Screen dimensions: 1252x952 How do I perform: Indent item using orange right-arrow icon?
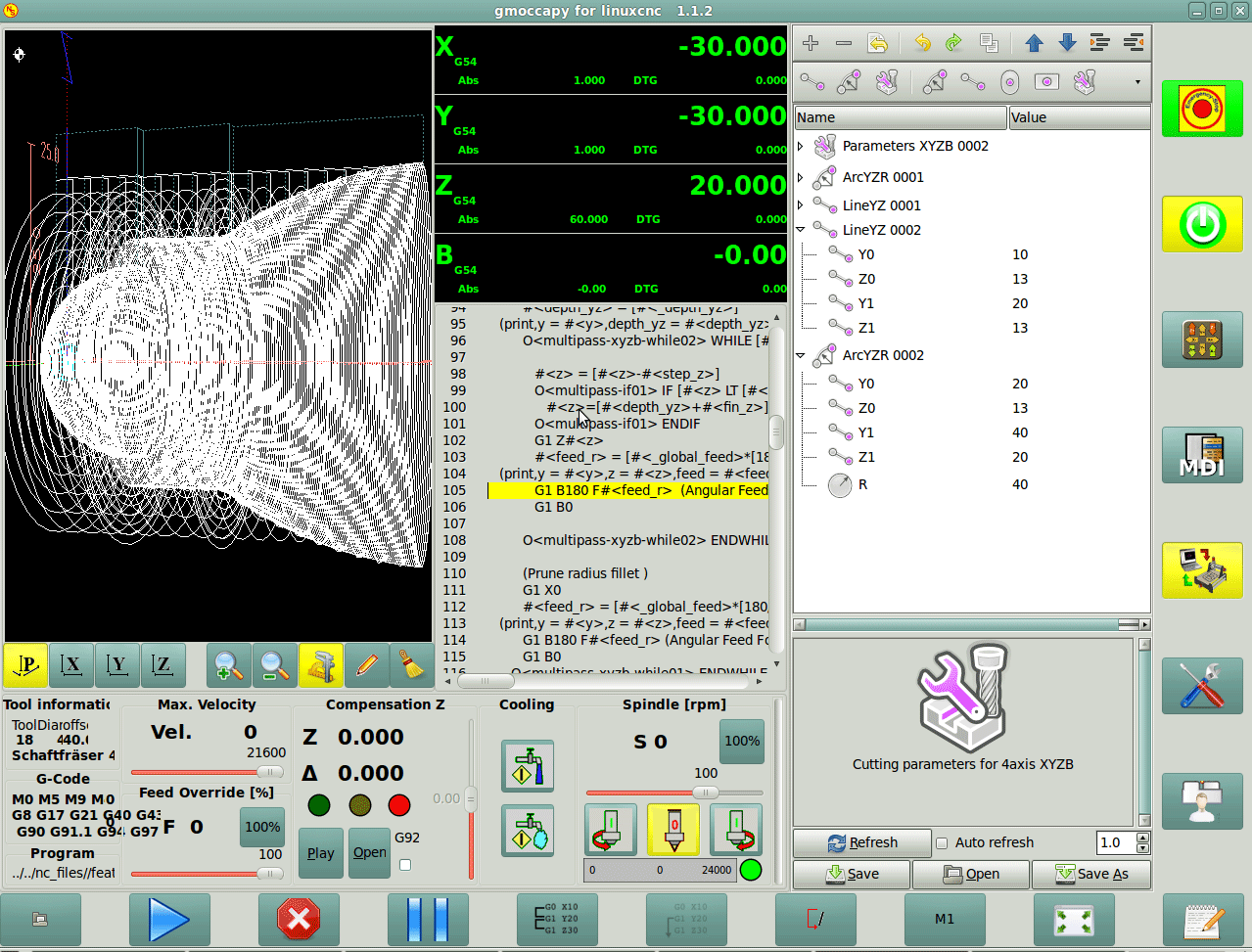1099,43
